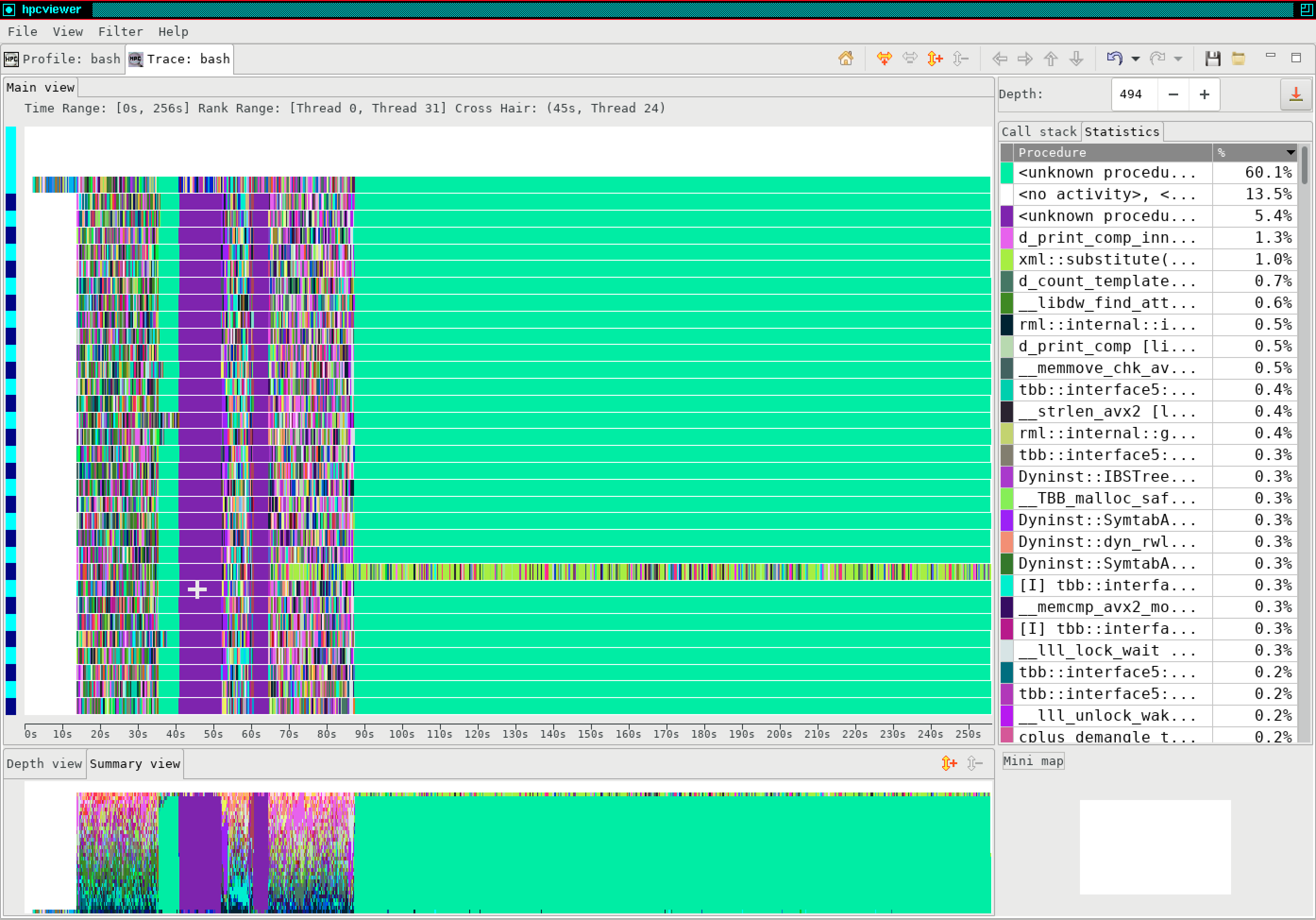Click the yellow open folder icon
The height and width of the screenshot is (920, 1316).
point(1238,59)
